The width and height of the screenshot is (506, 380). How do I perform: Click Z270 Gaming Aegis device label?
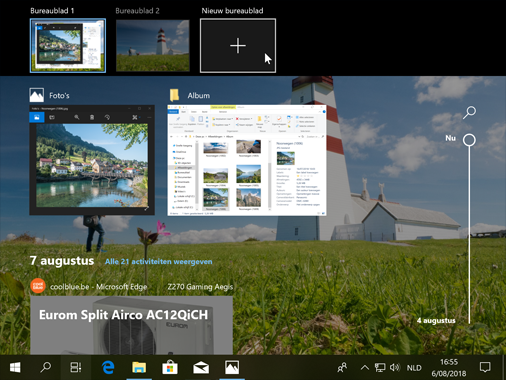(x=200, y=287)
